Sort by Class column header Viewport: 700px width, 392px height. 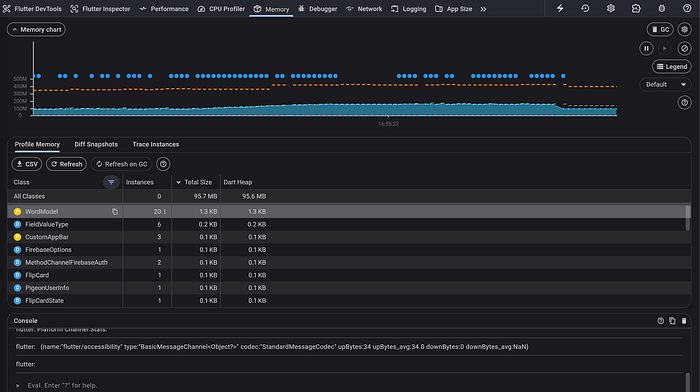21,182
